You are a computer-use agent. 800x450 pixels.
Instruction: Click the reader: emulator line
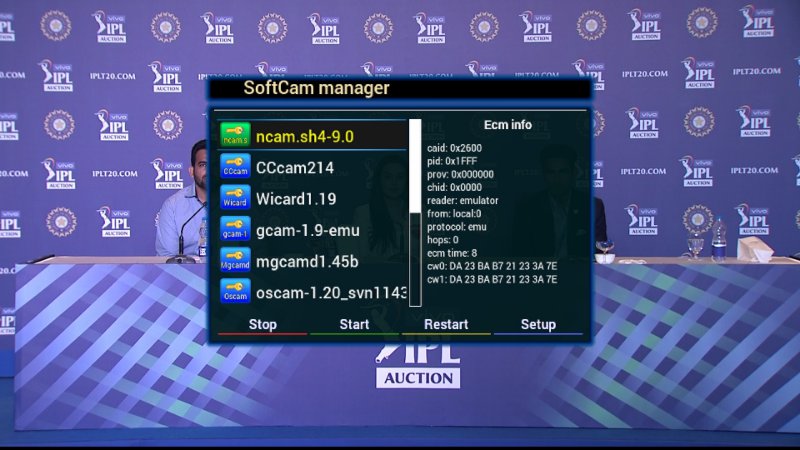462,201
